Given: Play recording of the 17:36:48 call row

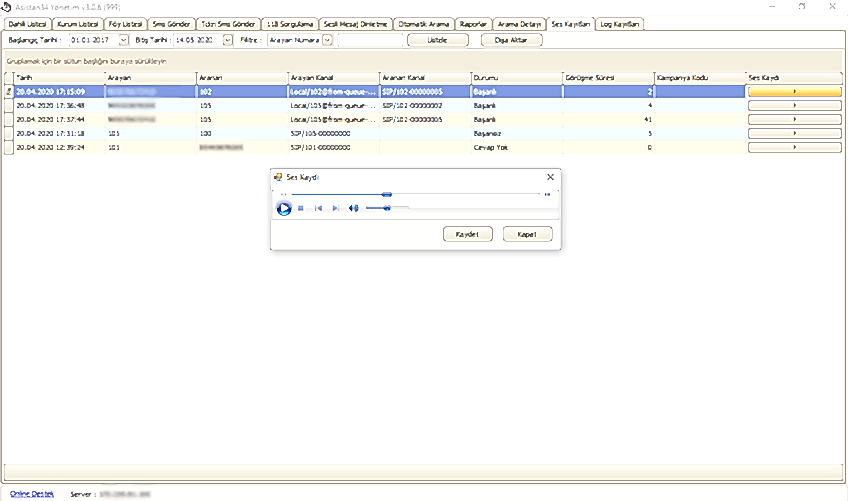Looking at the screenshot, I should 794,105.
